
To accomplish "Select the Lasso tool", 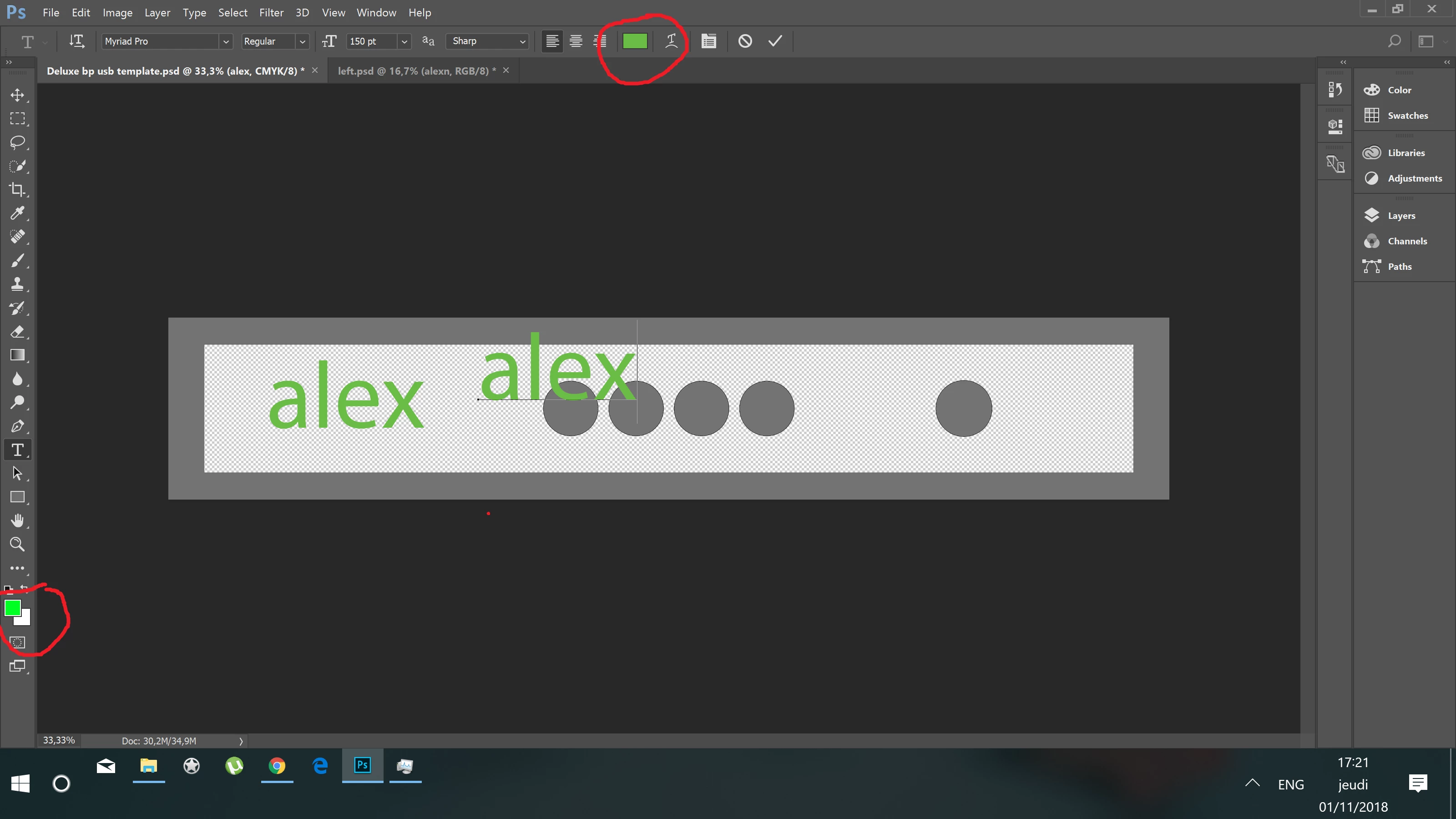I will pos(17,142).
